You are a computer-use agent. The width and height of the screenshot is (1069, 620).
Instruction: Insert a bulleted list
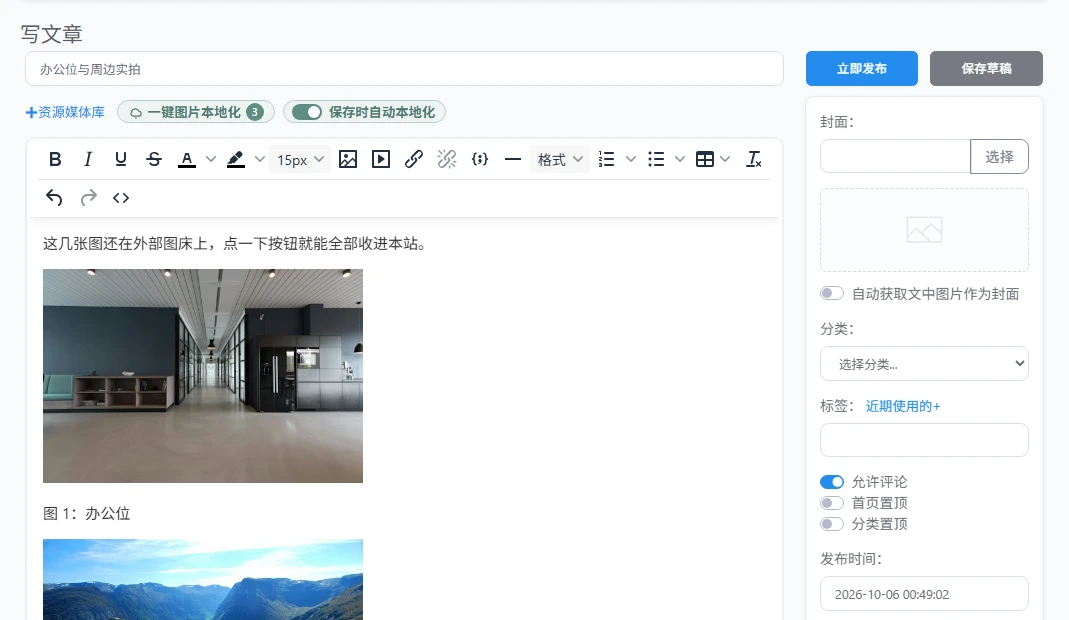click(656, 160)
